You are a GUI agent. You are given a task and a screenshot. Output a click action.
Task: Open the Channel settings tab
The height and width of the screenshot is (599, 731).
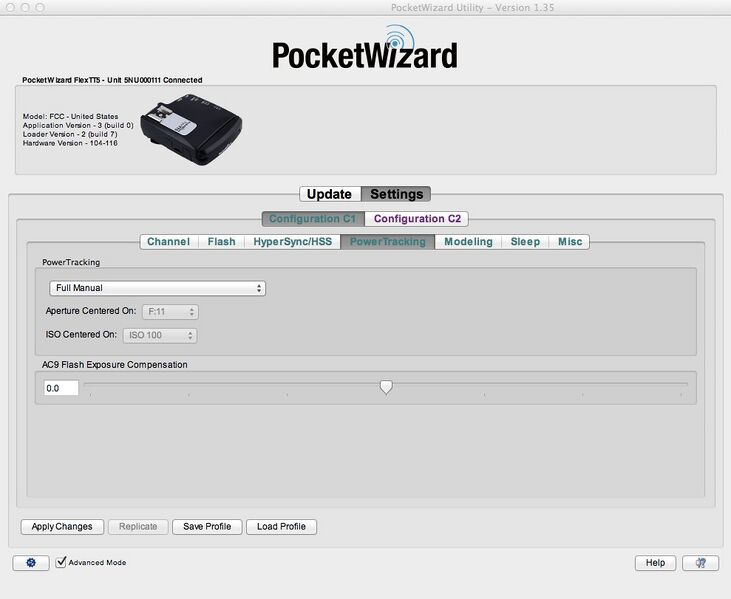coord(168,241)
